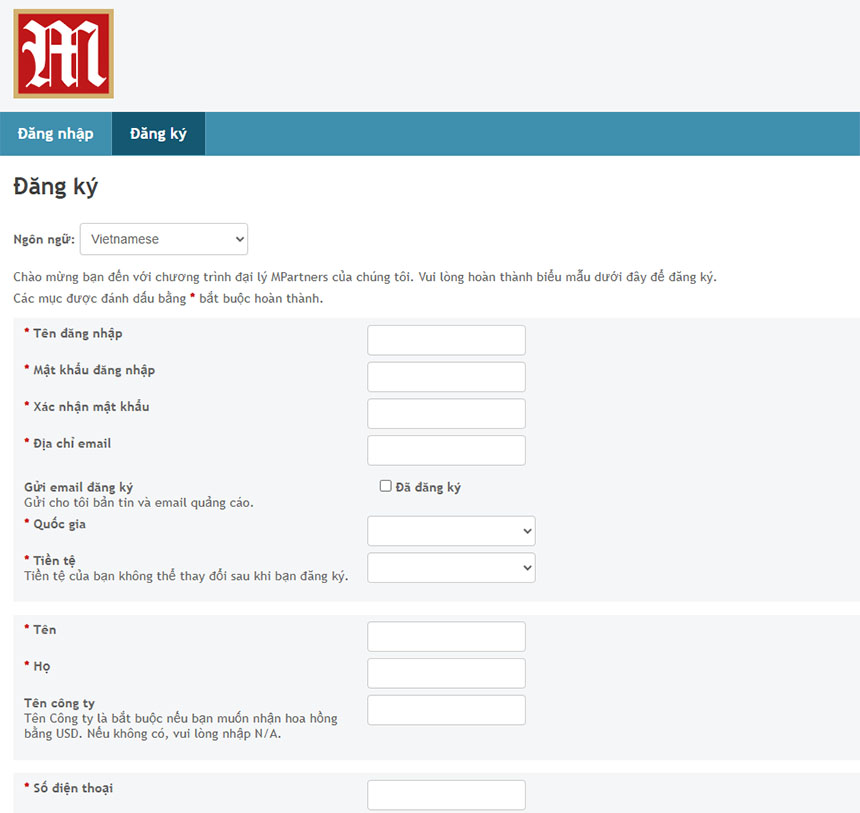
Task: Click the Đăng ký page heading
Action: [55, 187]
